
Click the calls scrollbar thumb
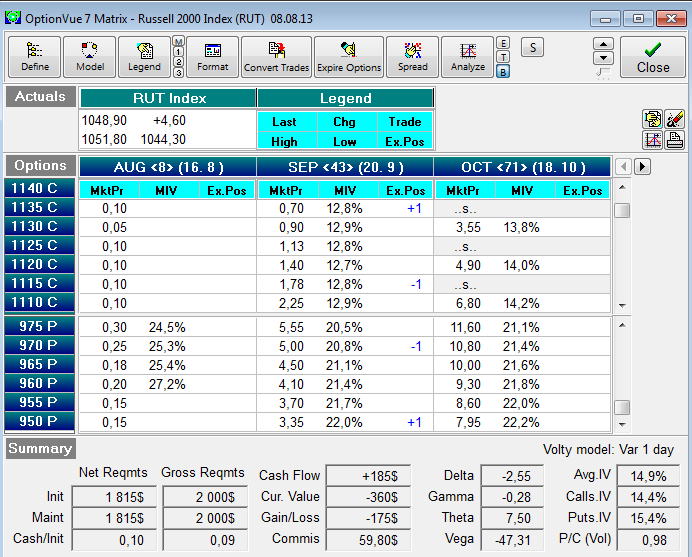pos(622,210)
